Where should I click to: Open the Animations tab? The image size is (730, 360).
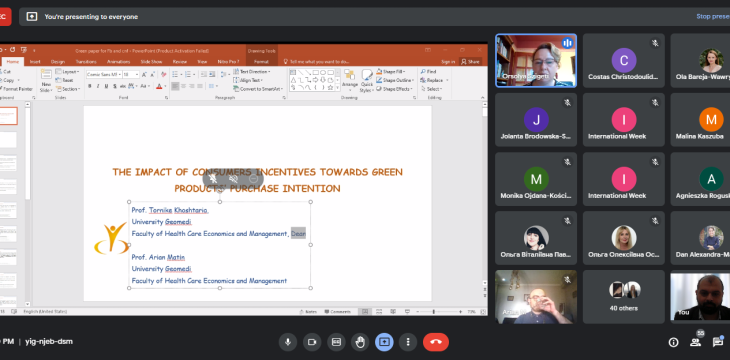tap(118, 61)
